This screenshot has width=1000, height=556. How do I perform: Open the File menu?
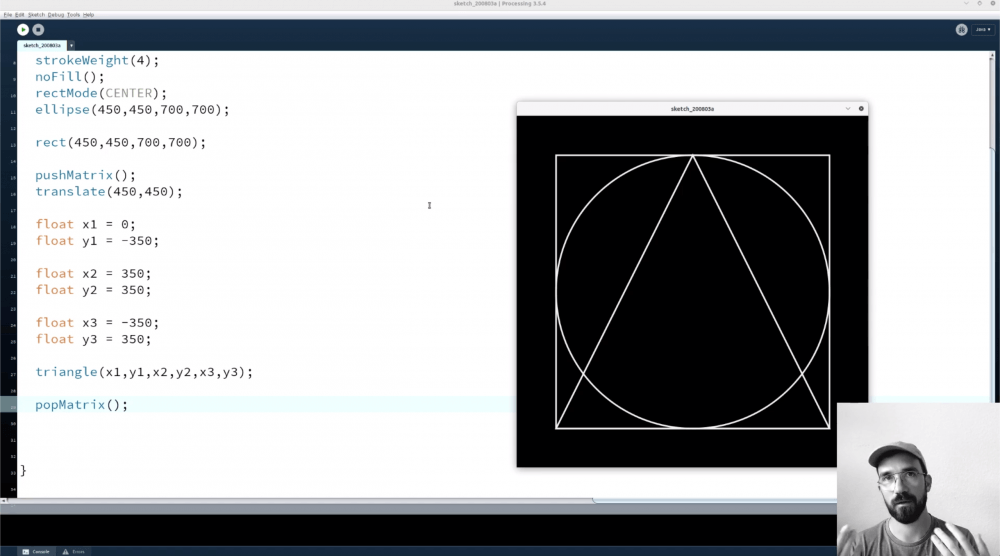(x=7, y=15)
